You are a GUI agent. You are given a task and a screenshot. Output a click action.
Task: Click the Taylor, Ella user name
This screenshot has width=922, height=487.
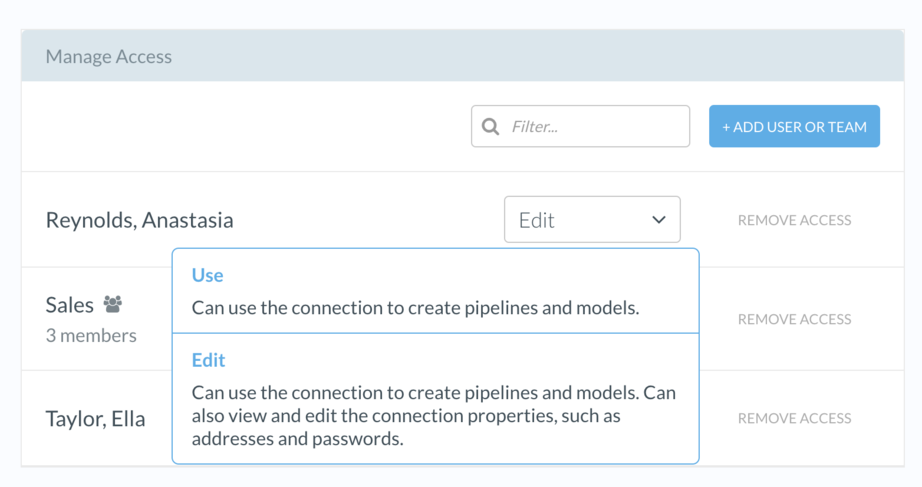coord(95,419)
